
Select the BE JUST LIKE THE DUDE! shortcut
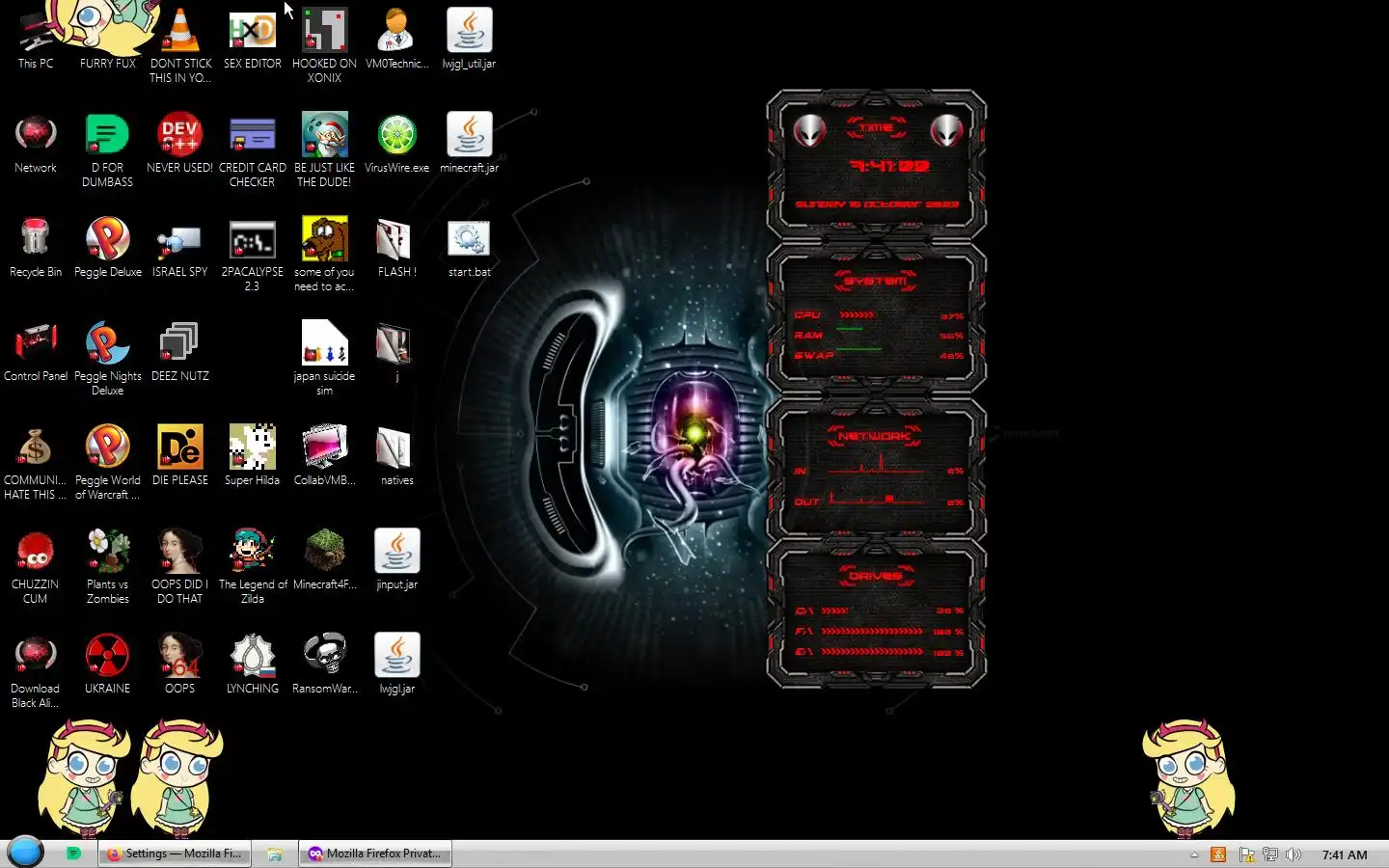(x=324, y=149)
